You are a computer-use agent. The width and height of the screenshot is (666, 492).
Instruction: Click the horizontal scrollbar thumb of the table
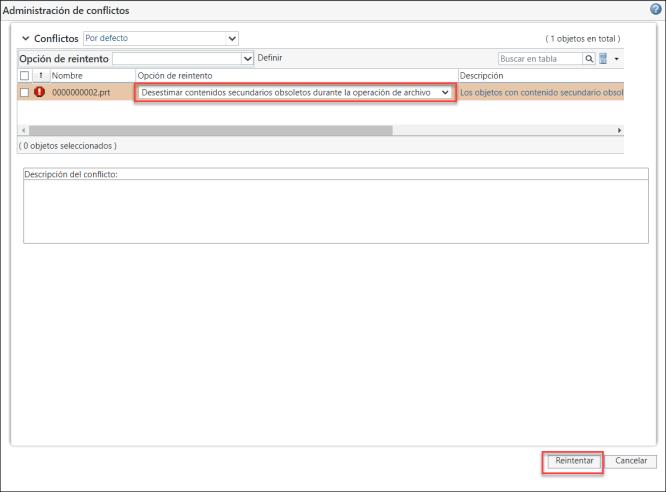coord(211,130)
